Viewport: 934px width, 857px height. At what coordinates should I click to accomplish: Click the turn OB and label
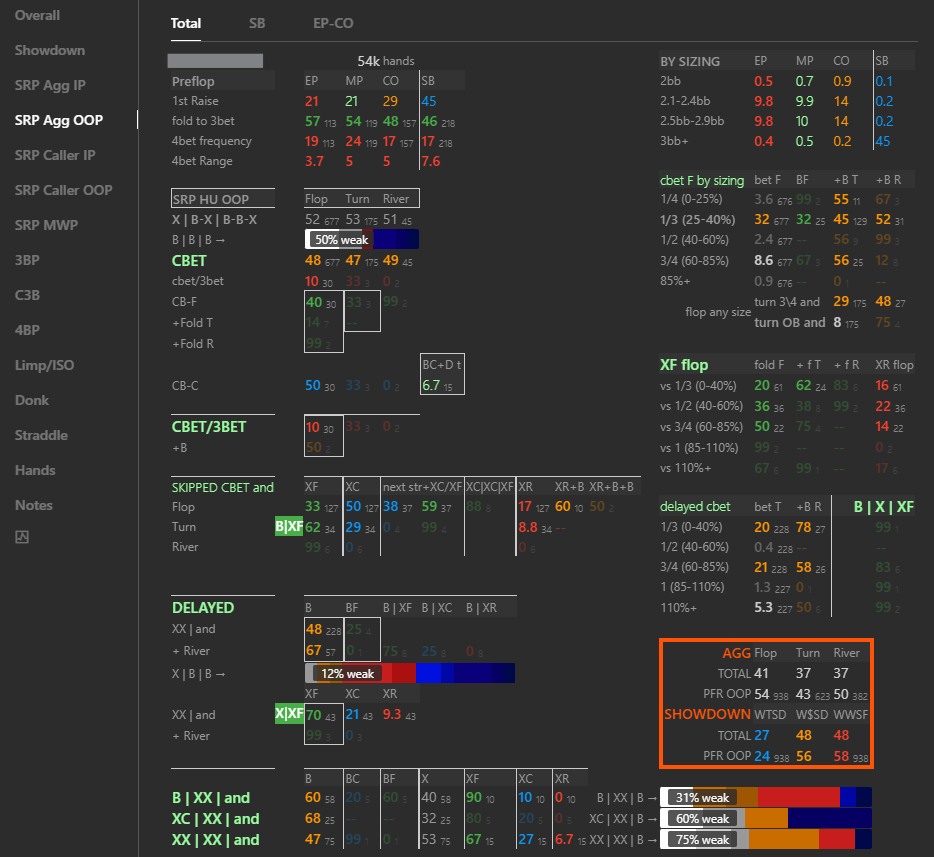tap(789, 323)
